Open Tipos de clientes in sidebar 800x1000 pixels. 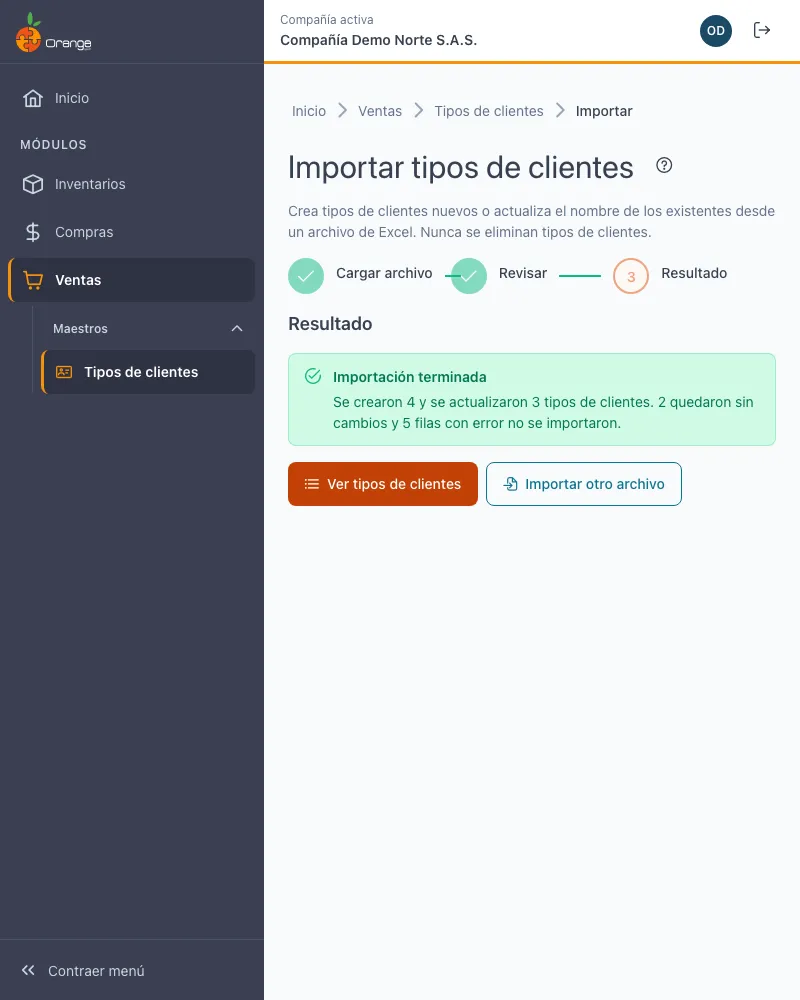tap(148, 372)
